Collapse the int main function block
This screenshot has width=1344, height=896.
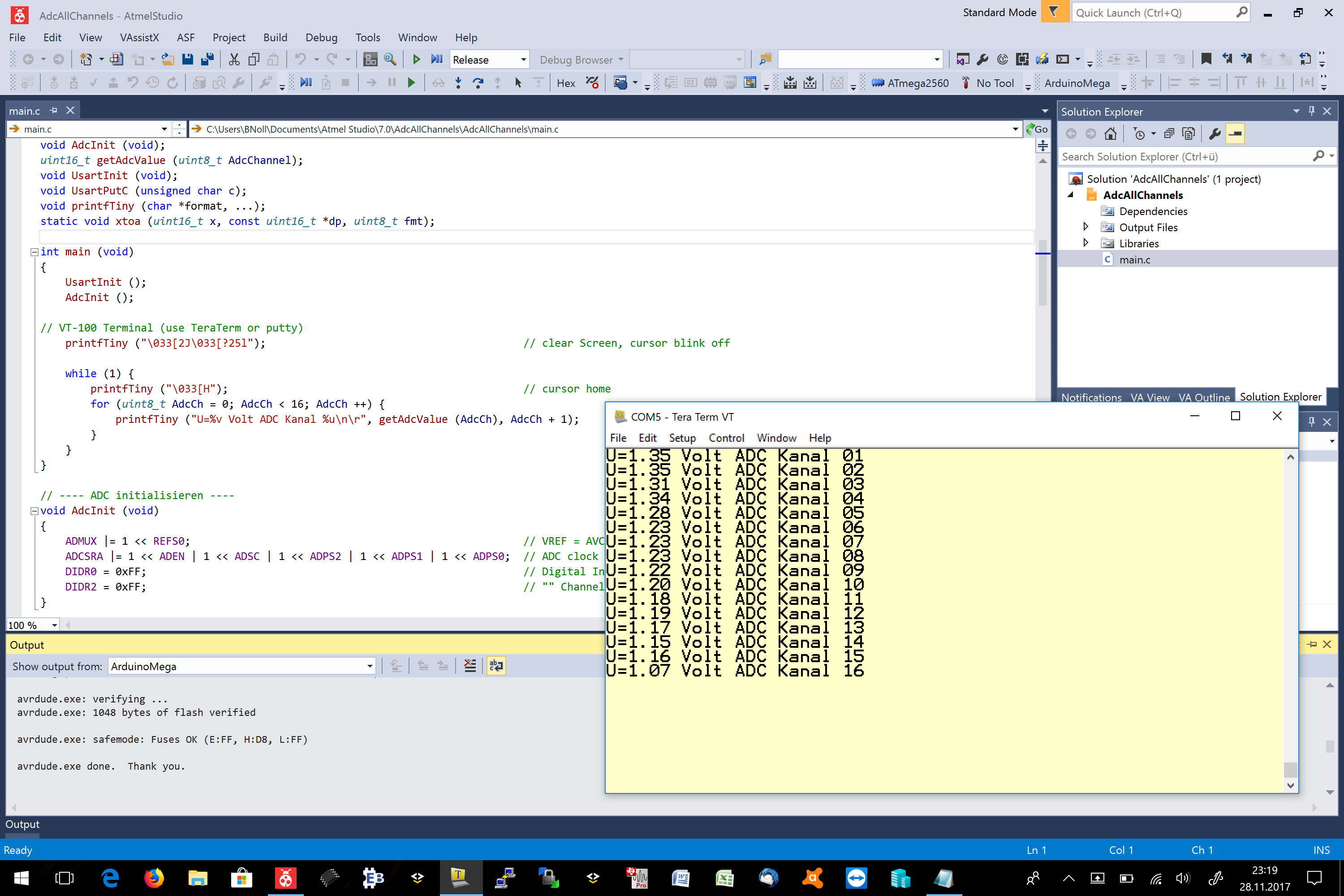pos(34,252)
